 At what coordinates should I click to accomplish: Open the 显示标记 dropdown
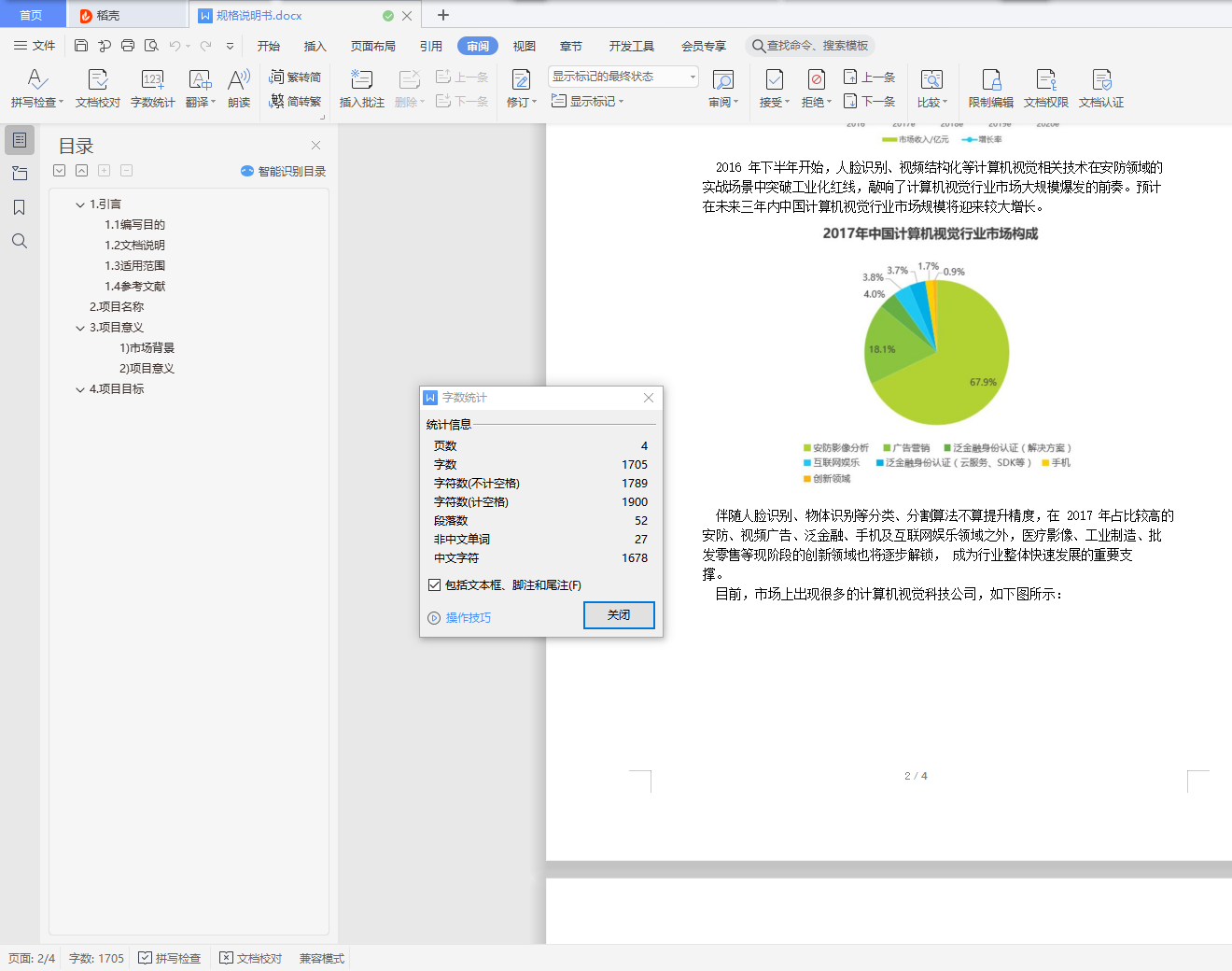588,101
